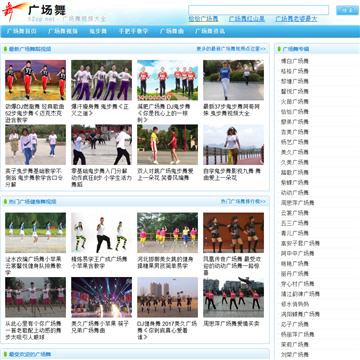
Task: Open 茉莉广场舞 sidebar entry
Action: pos(295,344)
